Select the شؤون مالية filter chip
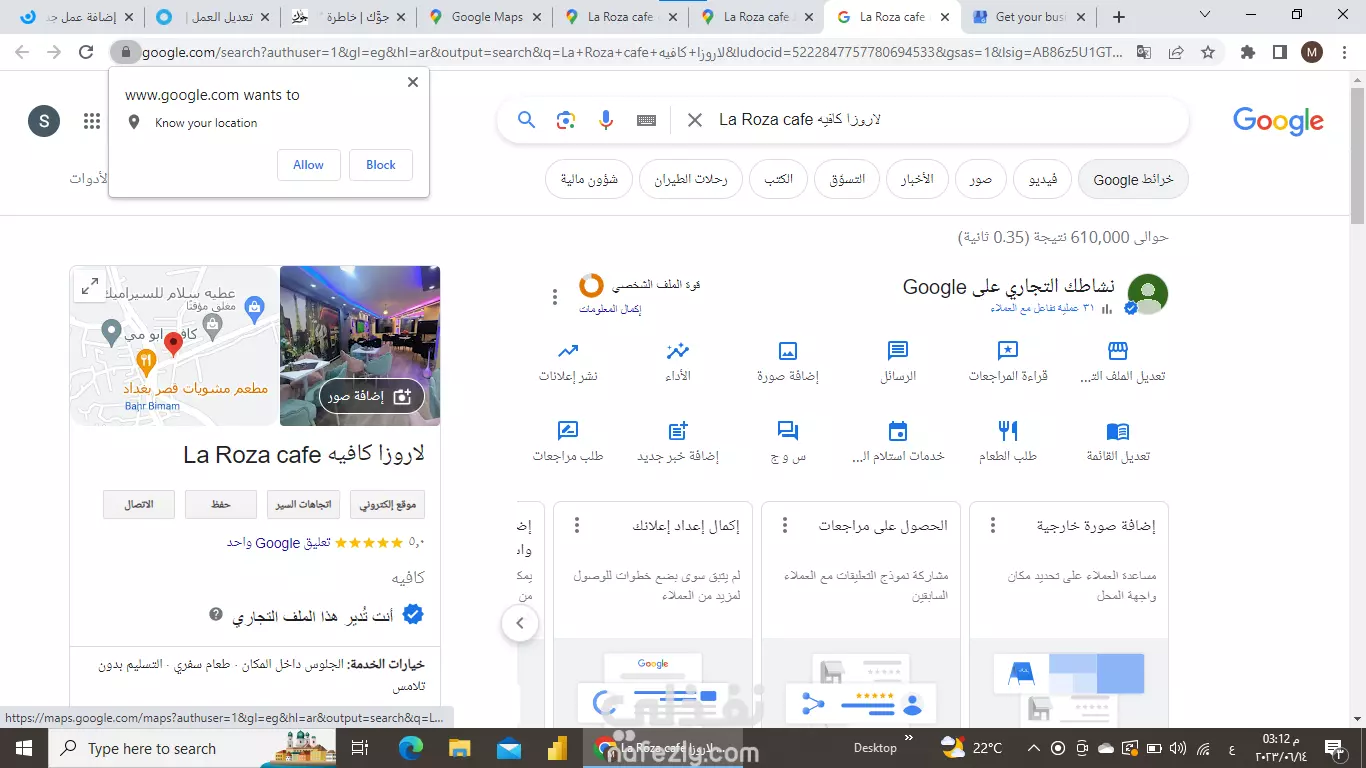The width and height of the screenshot is (1366, 768). (589, 180)
